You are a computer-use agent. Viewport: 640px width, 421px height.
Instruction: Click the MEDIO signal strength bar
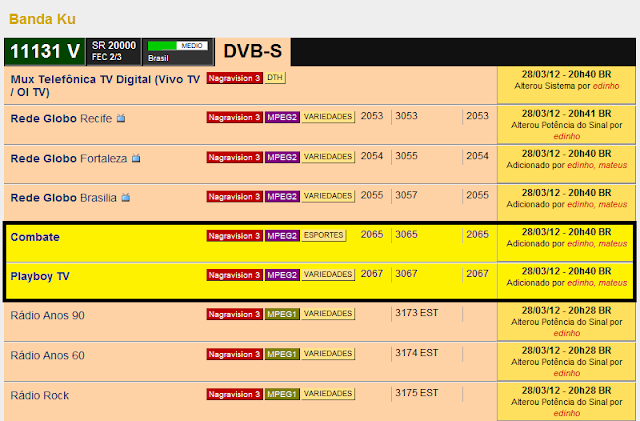click(x=178, y=46)
